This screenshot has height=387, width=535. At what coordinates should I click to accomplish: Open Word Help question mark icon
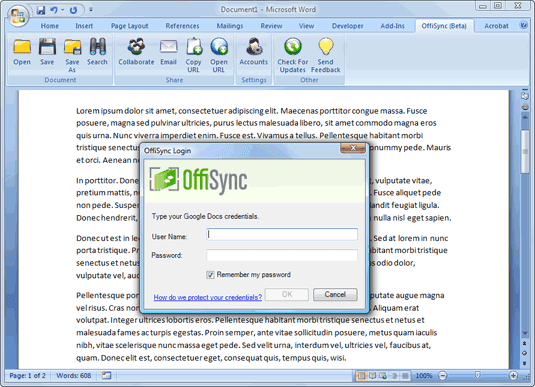[523, 25]
